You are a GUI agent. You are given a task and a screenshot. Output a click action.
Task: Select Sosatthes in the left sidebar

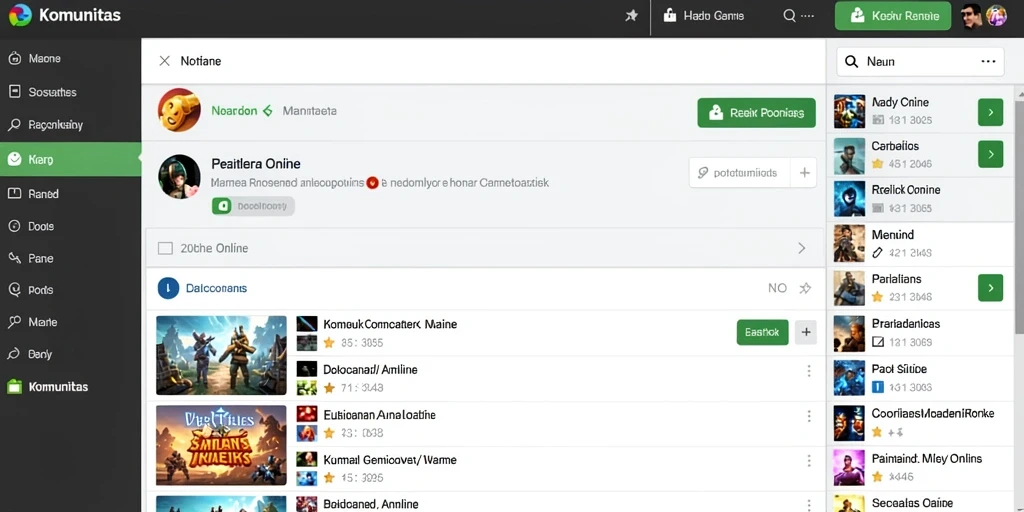pyautogui.click(x=52, y=92)
